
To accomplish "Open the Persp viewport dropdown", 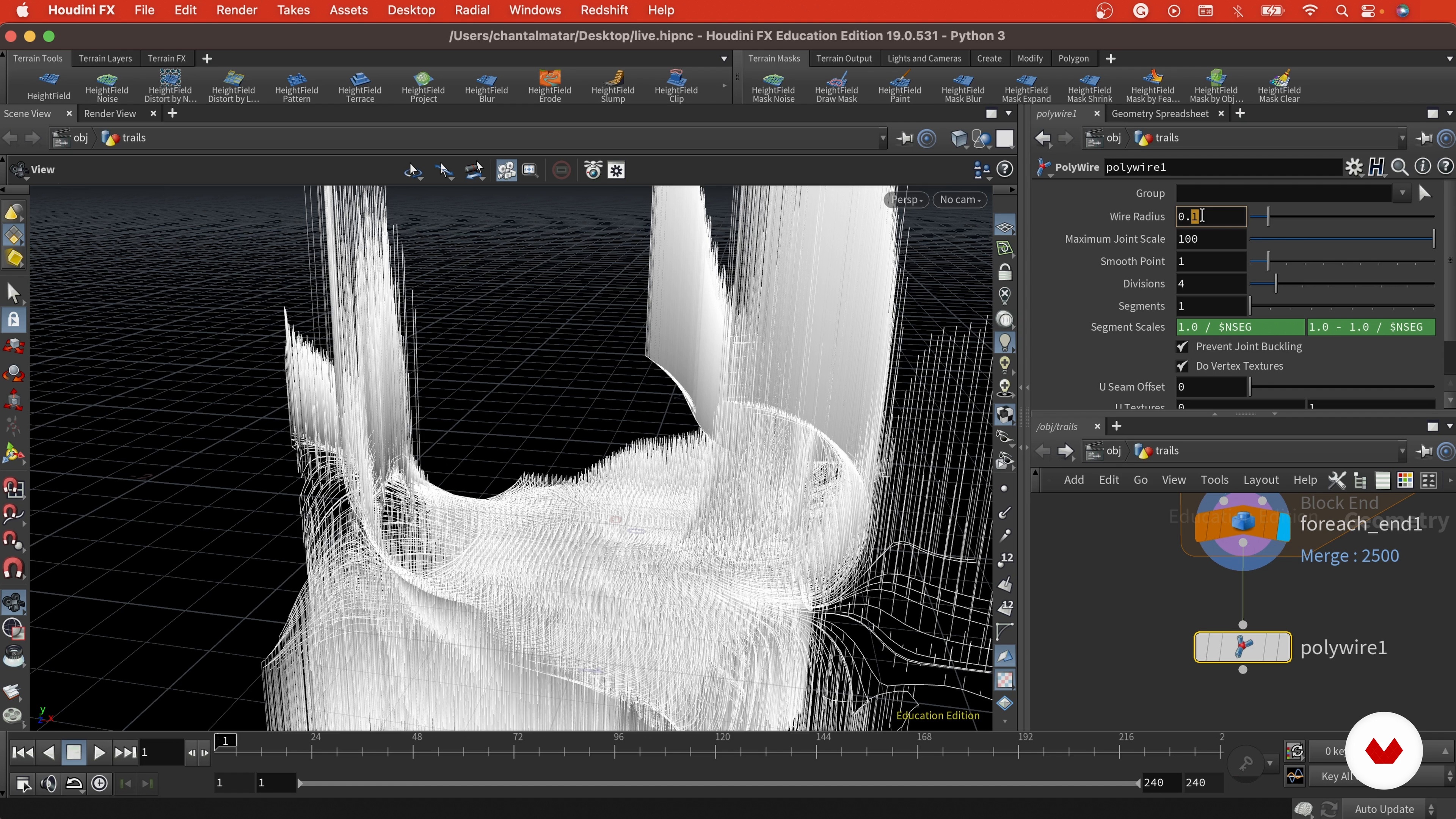I will pos(906,199).
